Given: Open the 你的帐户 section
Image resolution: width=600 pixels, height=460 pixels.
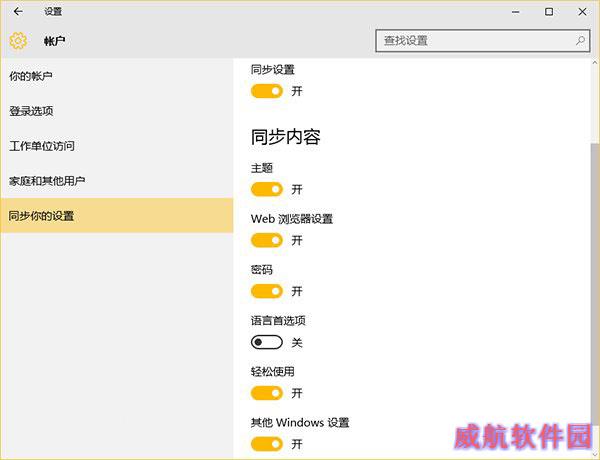Looking at the screenshot, I should point(117,76).
